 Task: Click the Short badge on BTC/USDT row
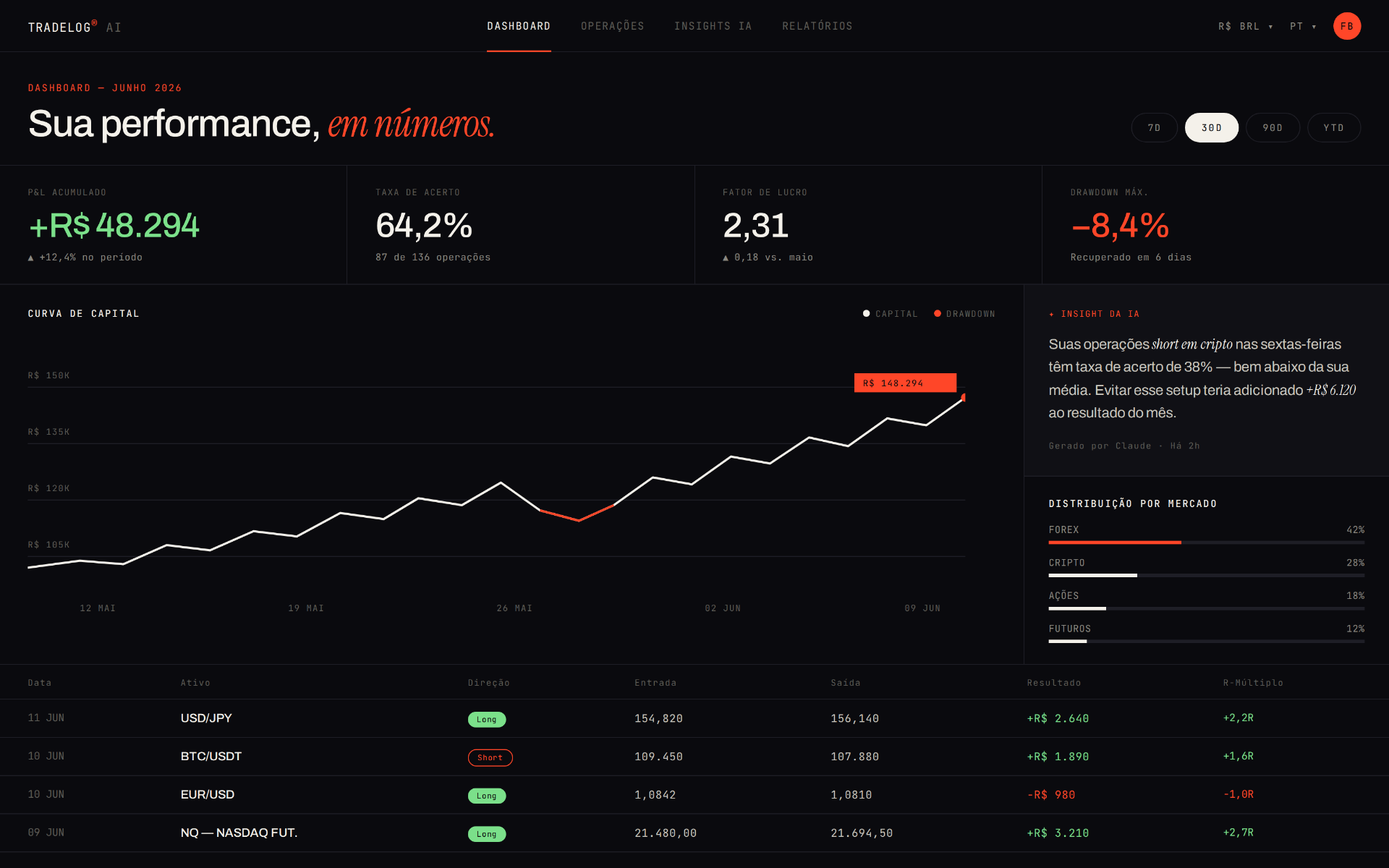tap(490, 757)
